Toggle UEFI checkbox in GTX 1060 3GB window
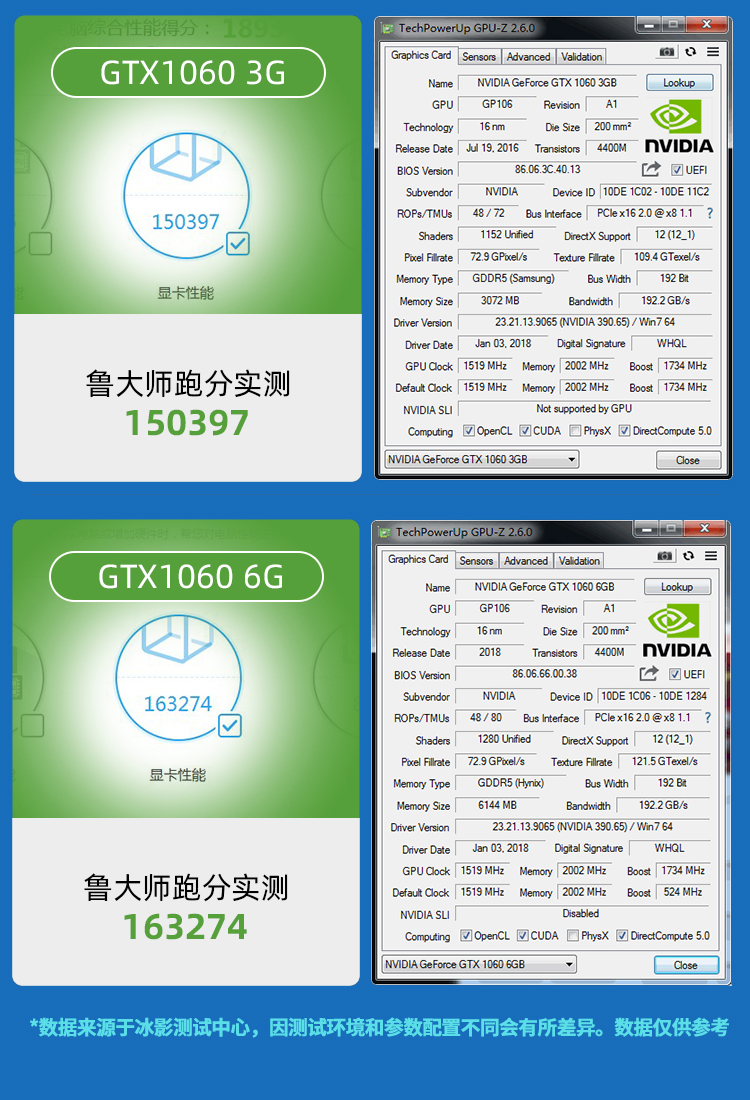Viewport: 750px width, 1100px height. point(677,170)
